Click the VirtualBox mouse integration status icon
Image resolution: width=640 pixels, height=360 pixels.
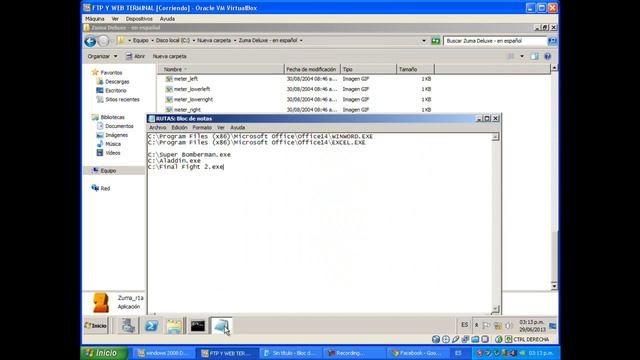pos(498,339)
